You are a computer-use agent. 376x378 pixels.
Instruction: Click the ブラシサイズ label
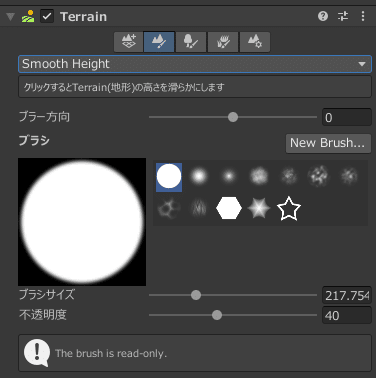tap(47, 295)
